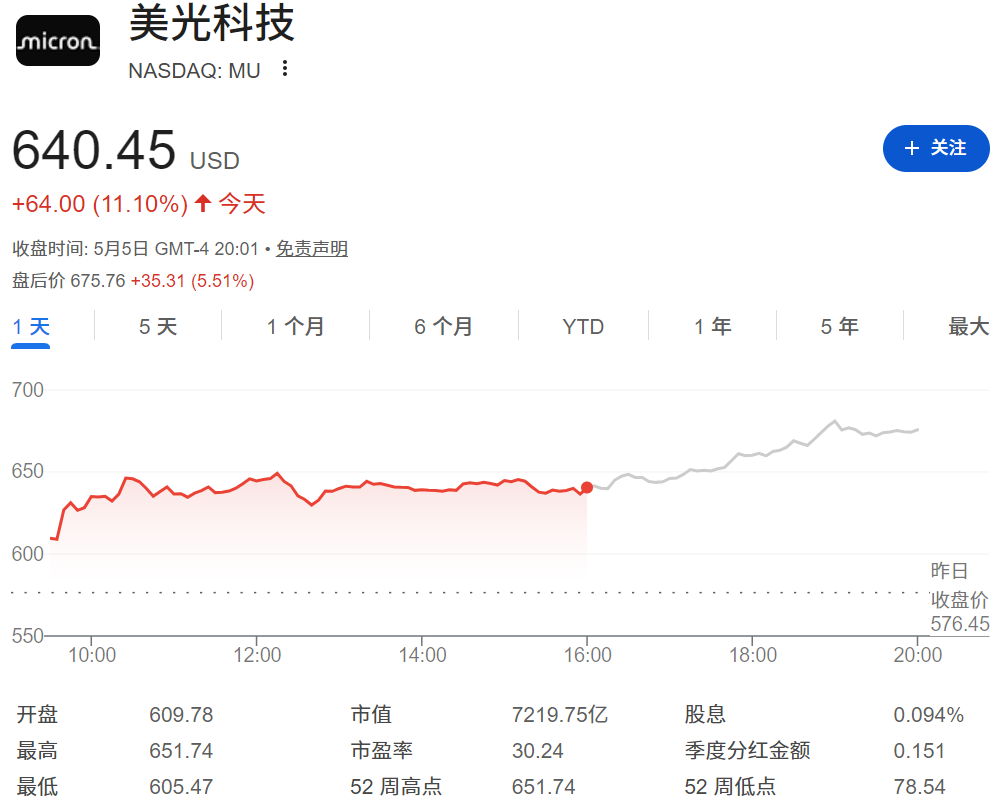
Task: Click the 16:00 axis label
Action: (588, 654)
